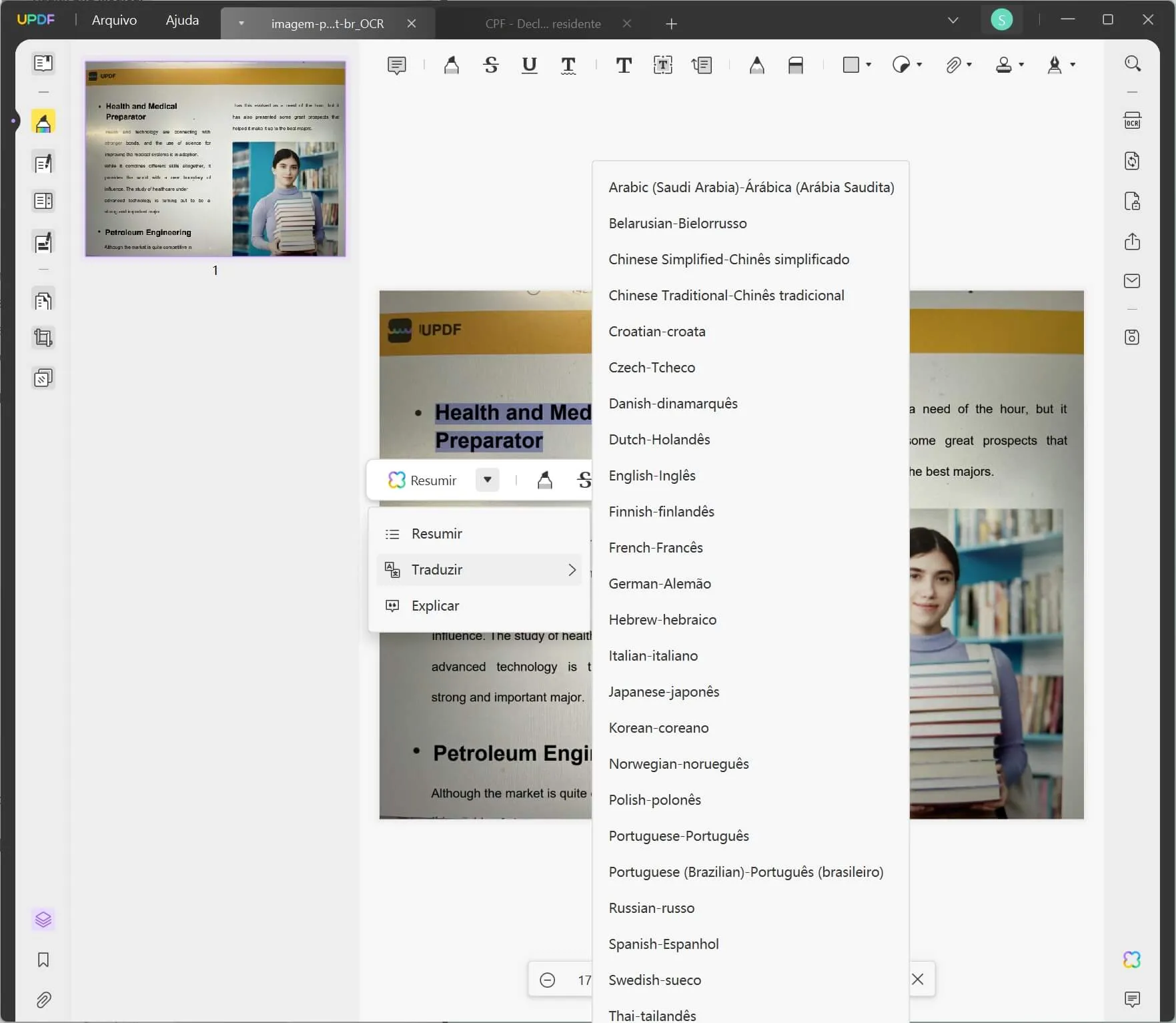Select the Pencil drawing tool
The height and width of the screenshot is (1023, 1176).
(756, 65)
